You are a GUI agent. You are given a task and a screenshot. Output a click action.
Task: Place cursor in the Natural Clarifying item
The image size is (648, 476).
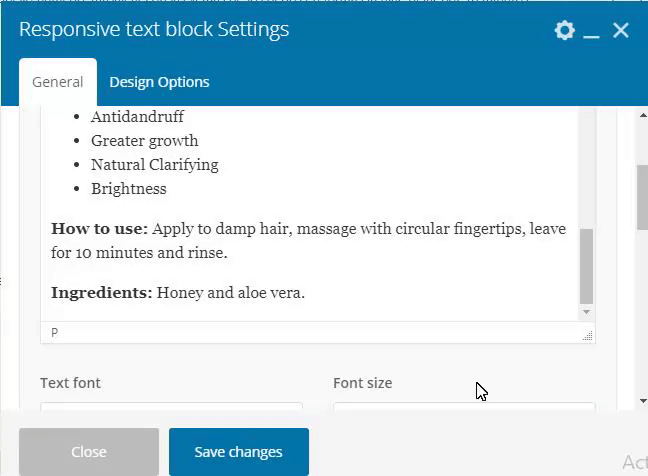pos(154,165)
